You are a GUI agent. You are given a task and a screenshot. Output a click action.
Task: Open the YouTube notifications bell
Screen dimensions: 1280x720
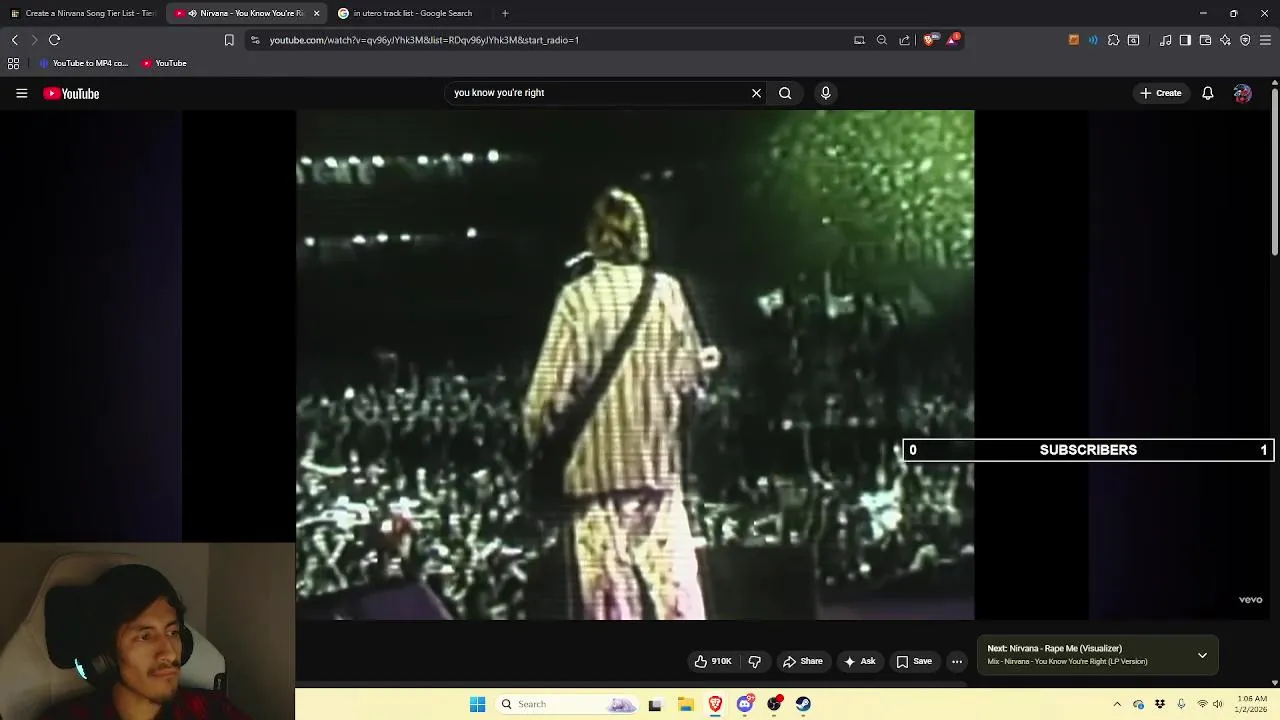[x=1207, y=93]
